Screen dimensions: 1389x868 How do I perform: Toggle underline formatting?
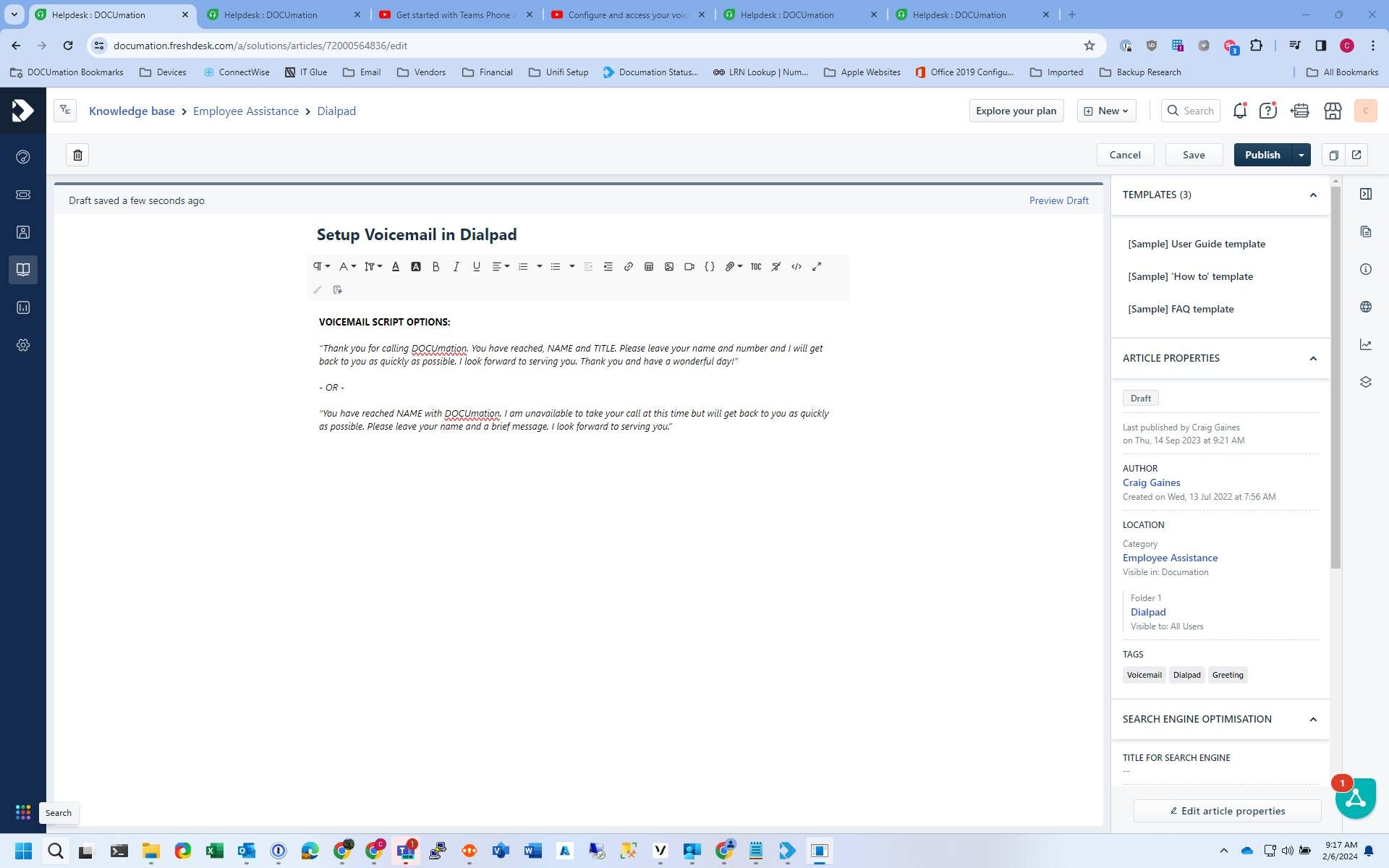[476, 267]
